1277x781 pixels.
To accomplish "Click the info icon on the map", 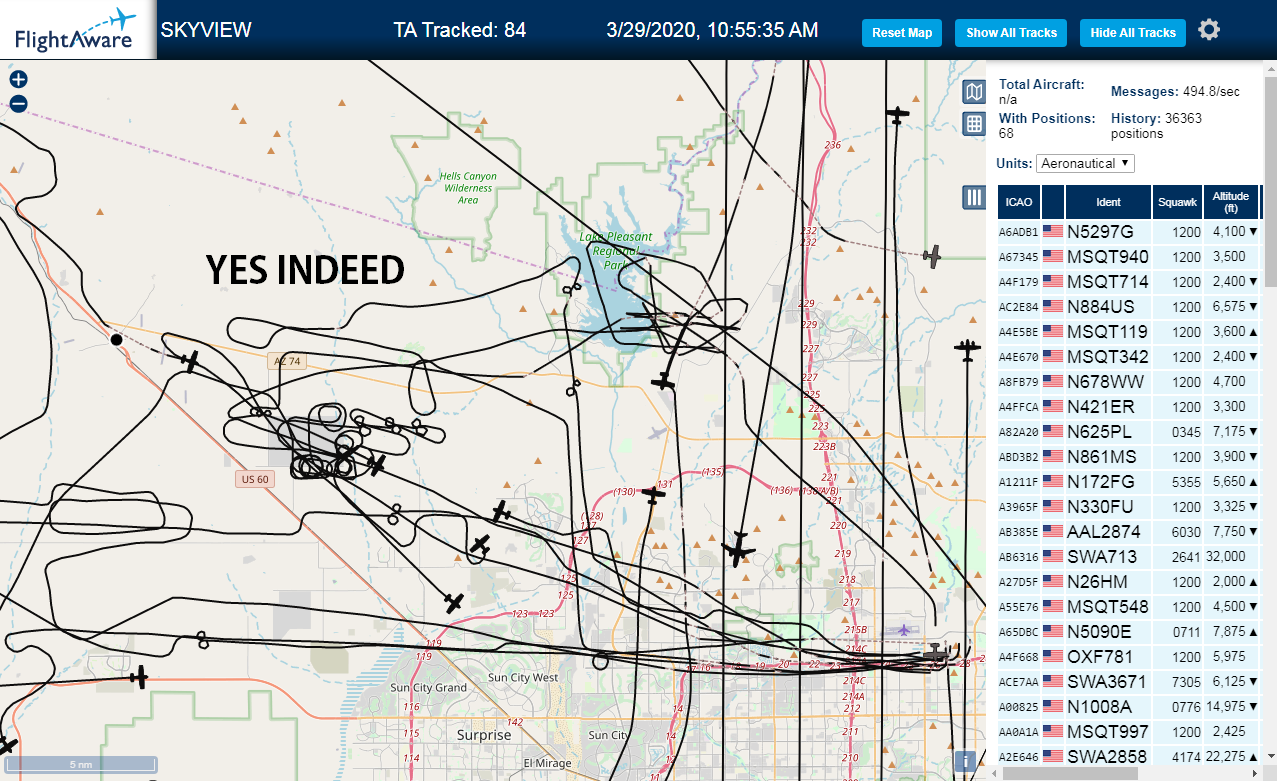I will coord(966,761).
